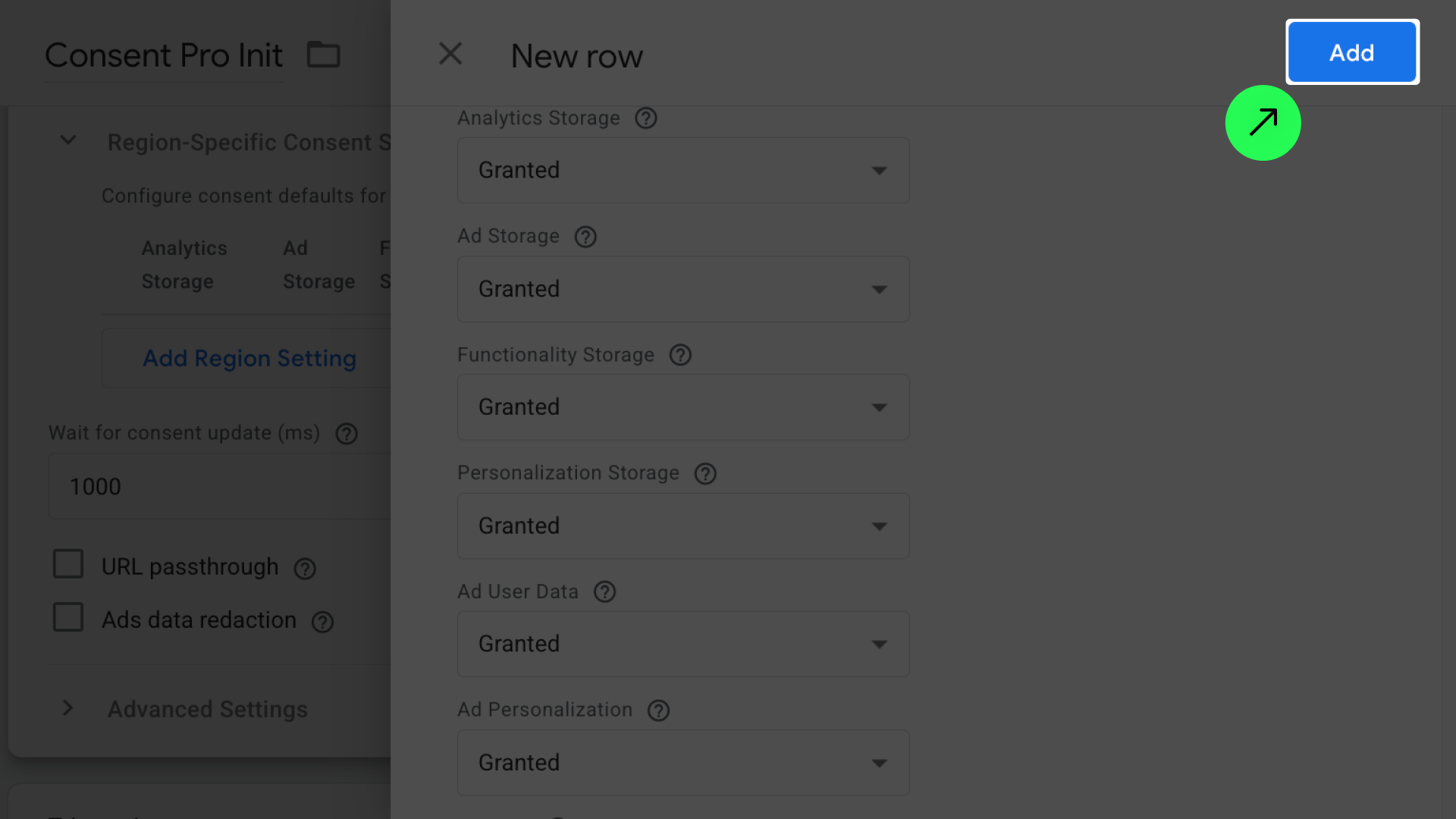Image resolution: width=1456 pixels, height=819 pixels.
Task: Enable the URL passthrough checkbox
Action: pyautogui.click(x=68, y=564)
